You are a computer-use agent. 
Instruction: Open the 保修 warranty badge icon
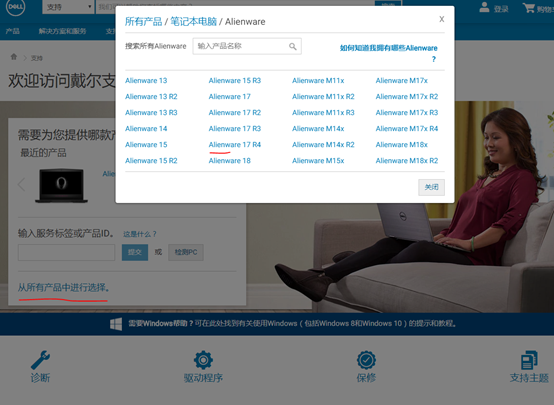tap(366, 360)
